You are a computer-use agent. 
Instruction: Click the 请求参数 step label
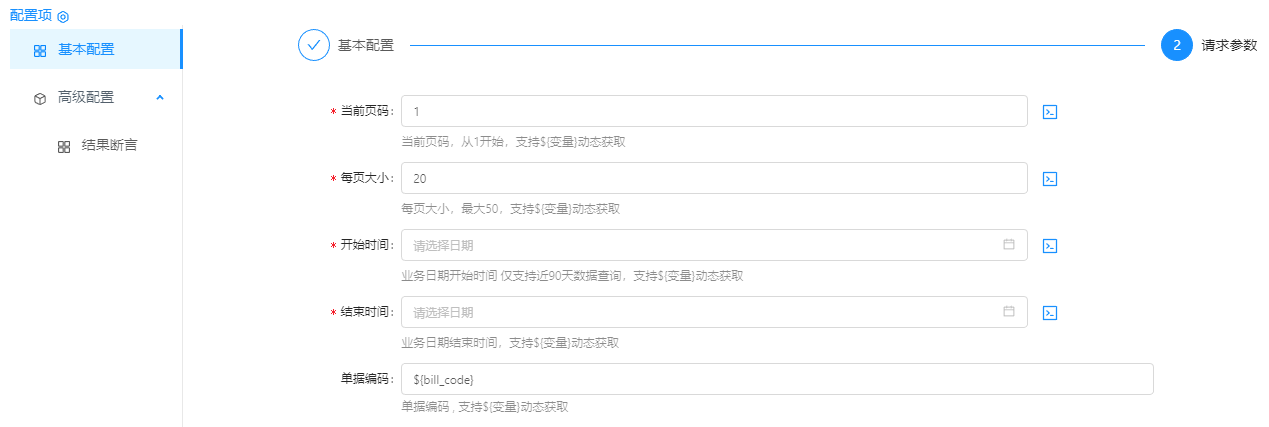coord(1229,45)
